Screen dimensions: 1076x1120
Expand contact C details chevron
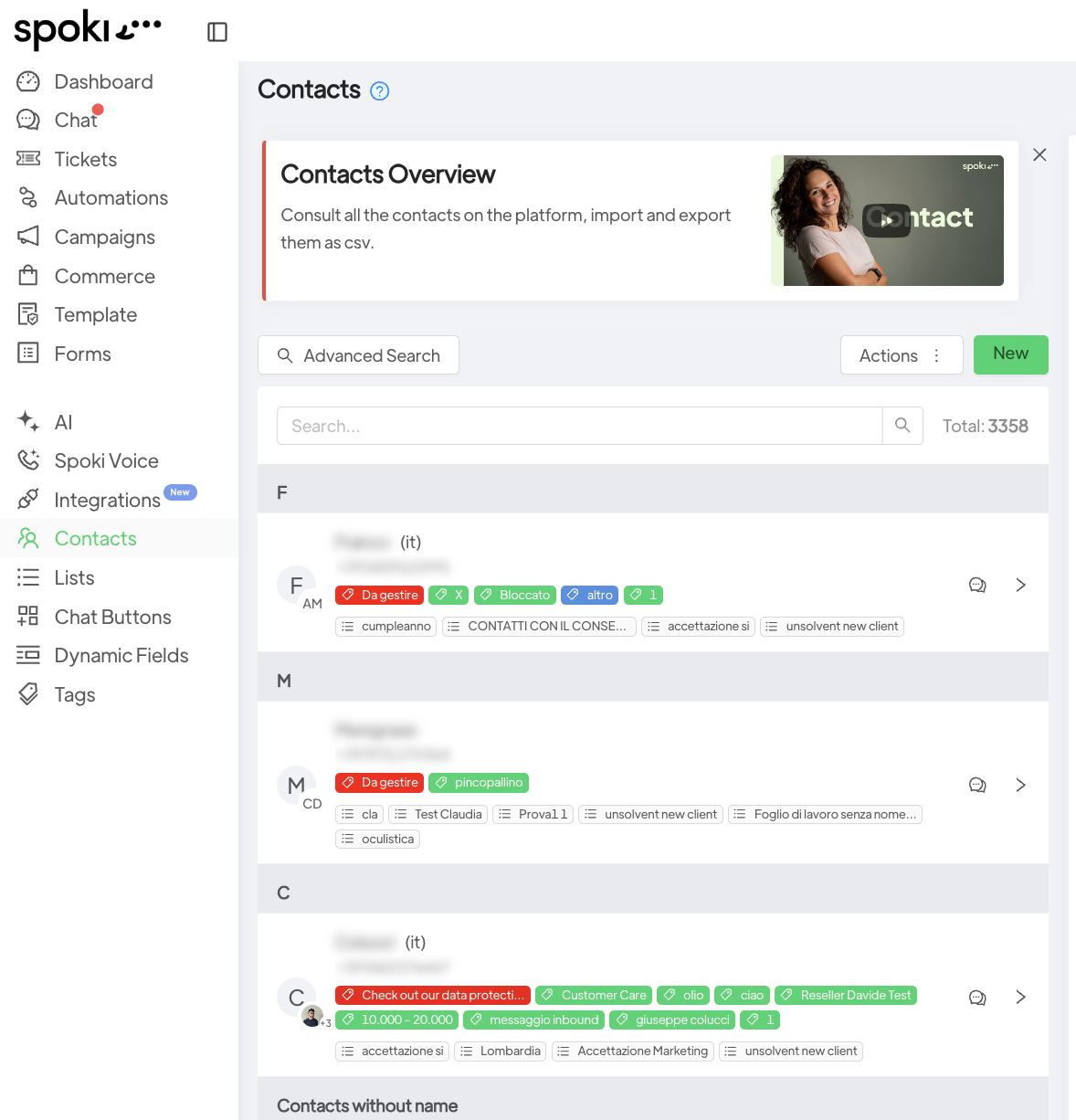(1021, 998)
